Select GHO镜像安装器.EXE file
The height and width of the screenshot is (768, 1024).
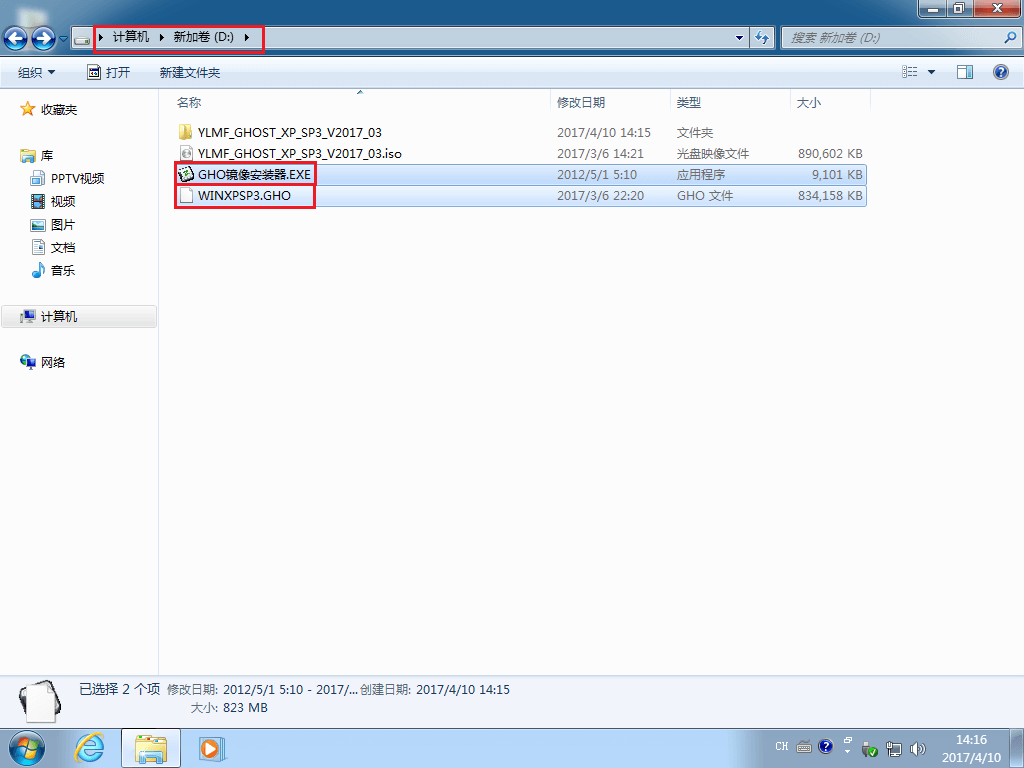[254, 174]
